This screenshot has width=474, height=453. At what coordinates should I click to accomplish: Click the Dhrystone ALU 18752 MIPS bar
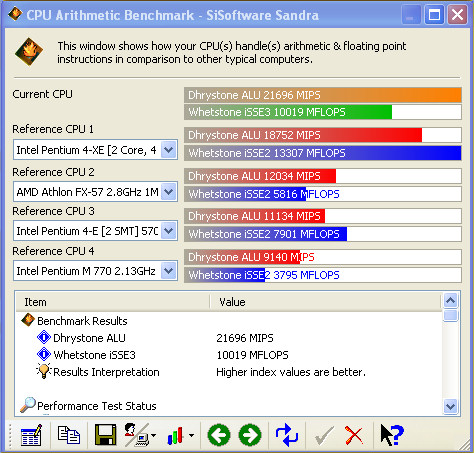[x=323, y=135]
